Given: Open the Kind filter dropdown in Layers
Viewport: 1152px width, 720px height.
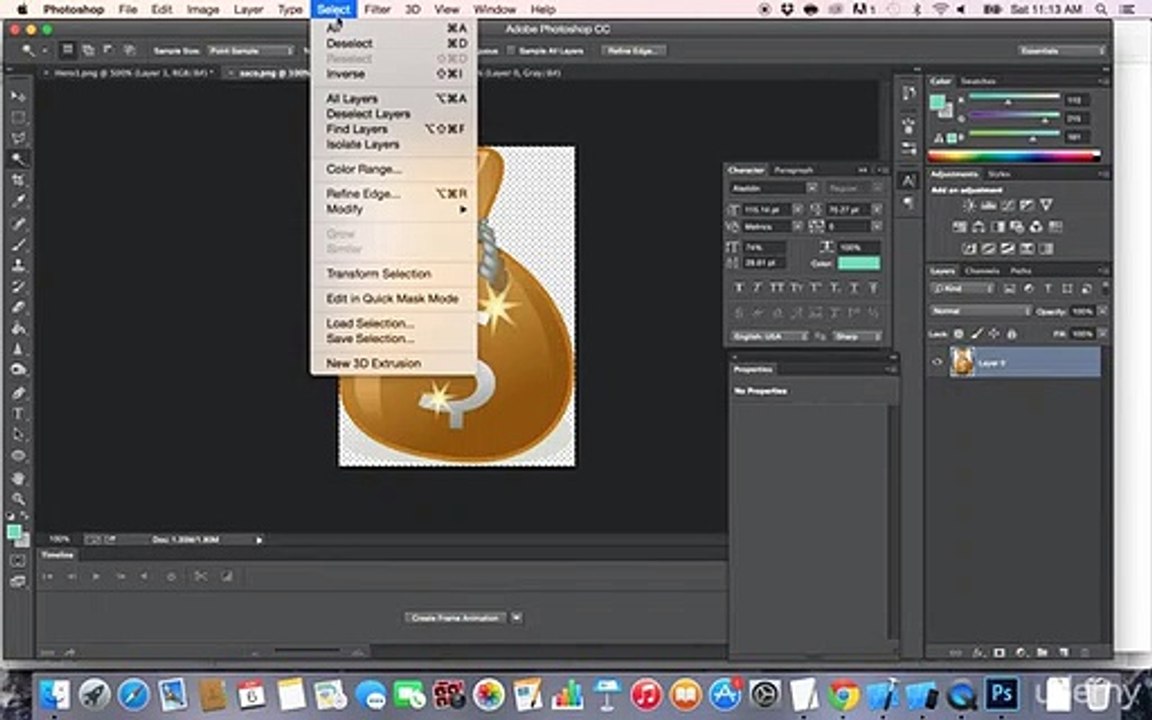Looking at the screenshot, I should [x=962, y=289].
